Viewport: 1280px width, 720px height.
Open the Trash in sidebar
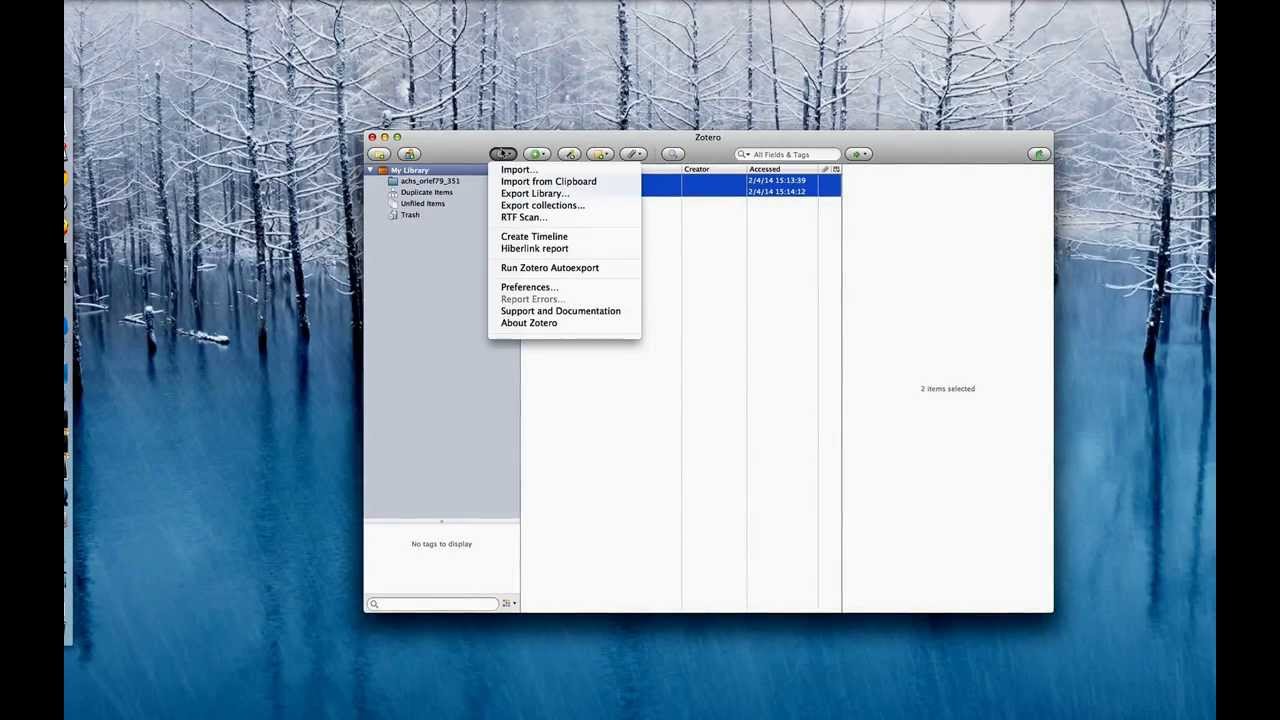[410, 215]
